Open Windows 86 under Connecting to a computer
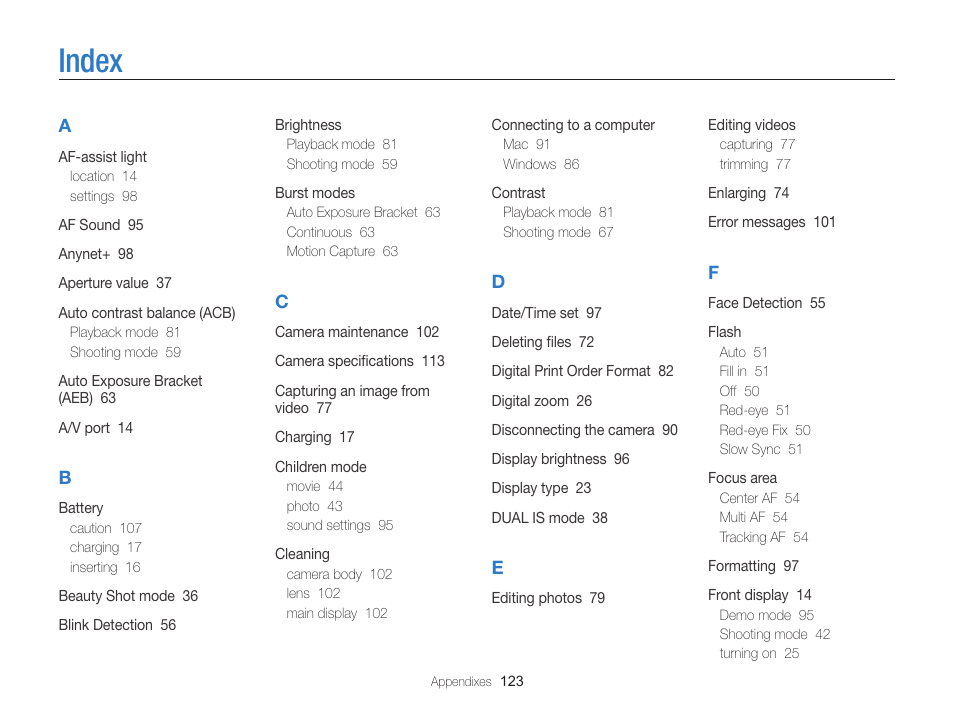The width and height of the screenshot is (954, 720). (541, 164)
